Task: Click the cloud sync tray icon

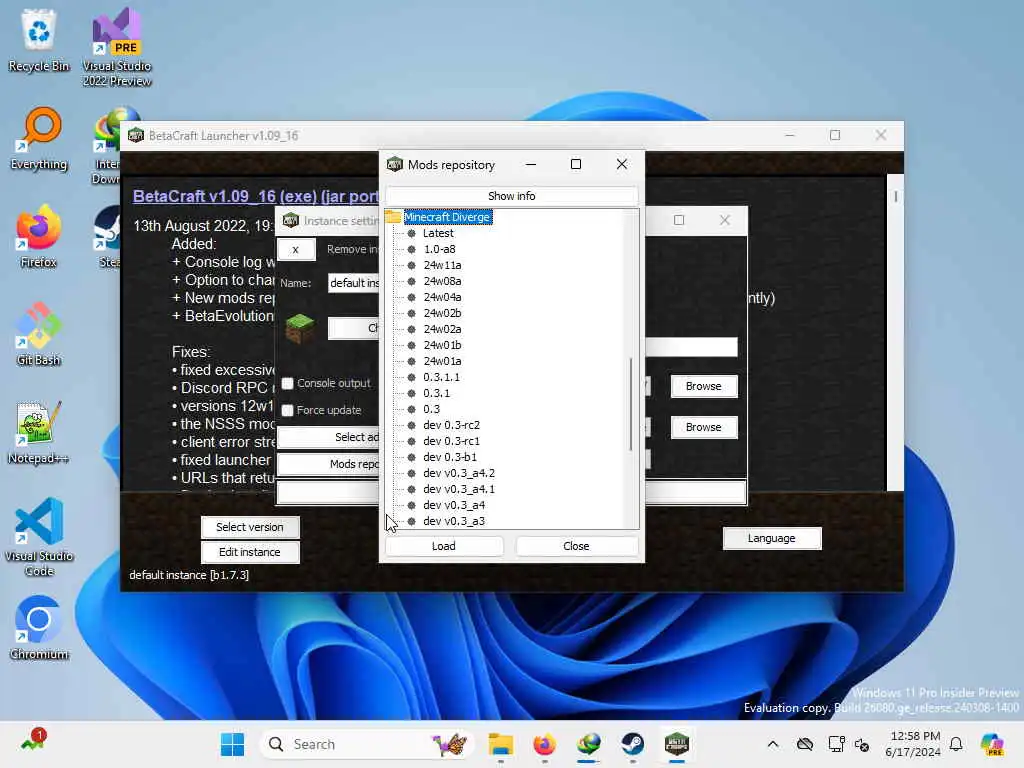Action: click(x=805, y=744)
